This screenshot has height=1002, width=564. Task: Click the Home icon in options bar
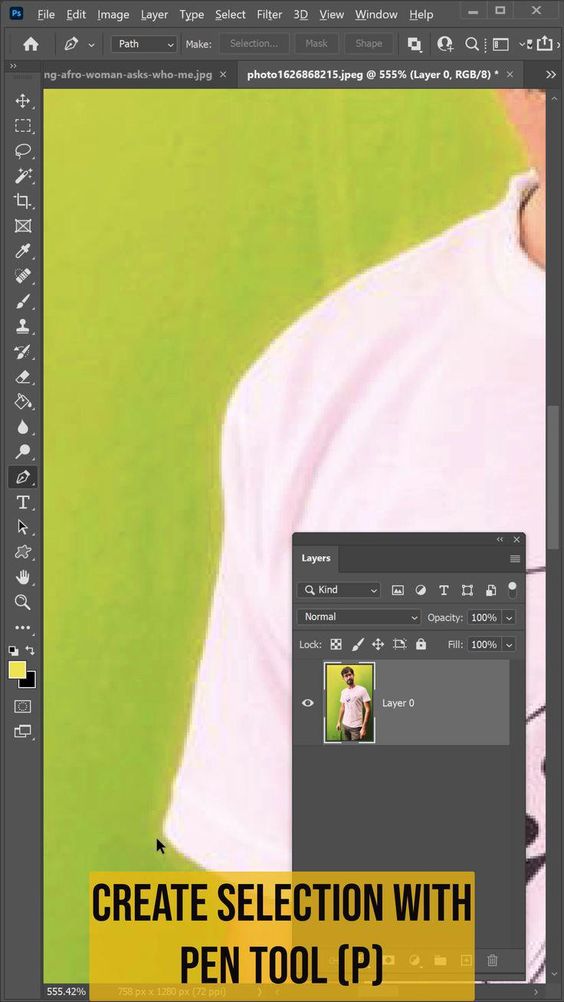[x=31, y=44]
